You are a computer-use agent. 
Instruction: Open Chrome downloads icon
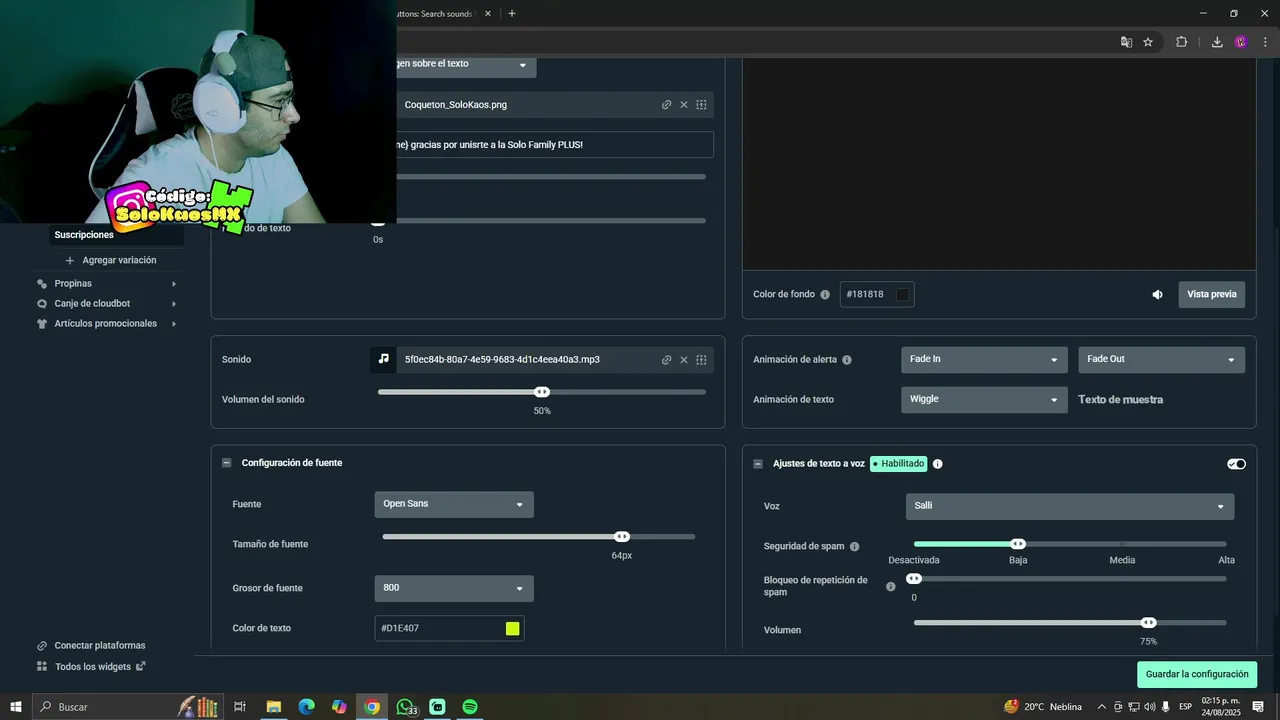[x=1217, y=42]
